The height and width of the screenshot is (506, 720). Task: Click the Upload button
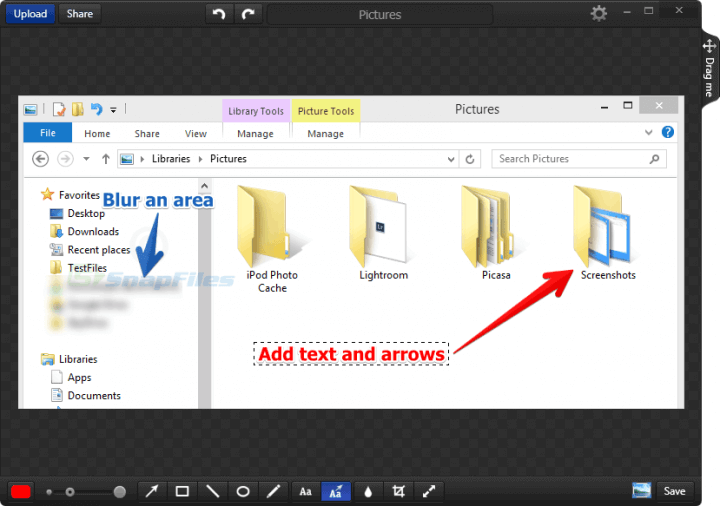(30, 14)
